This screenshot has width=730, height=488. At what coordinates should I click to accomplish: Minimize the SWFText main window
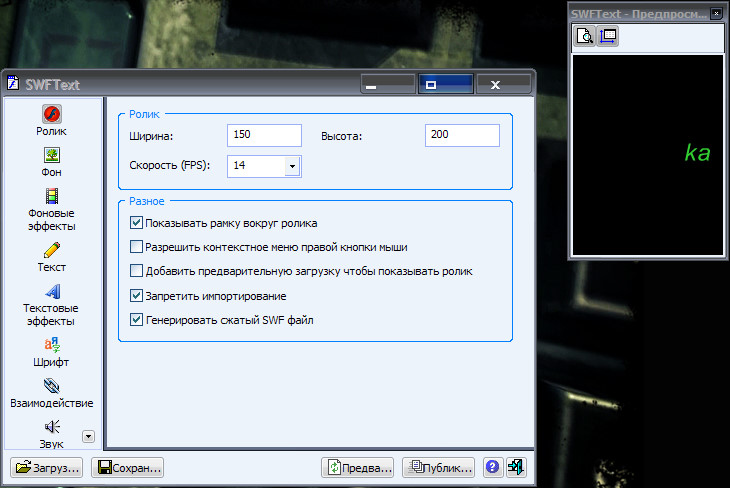click(387, 84)
